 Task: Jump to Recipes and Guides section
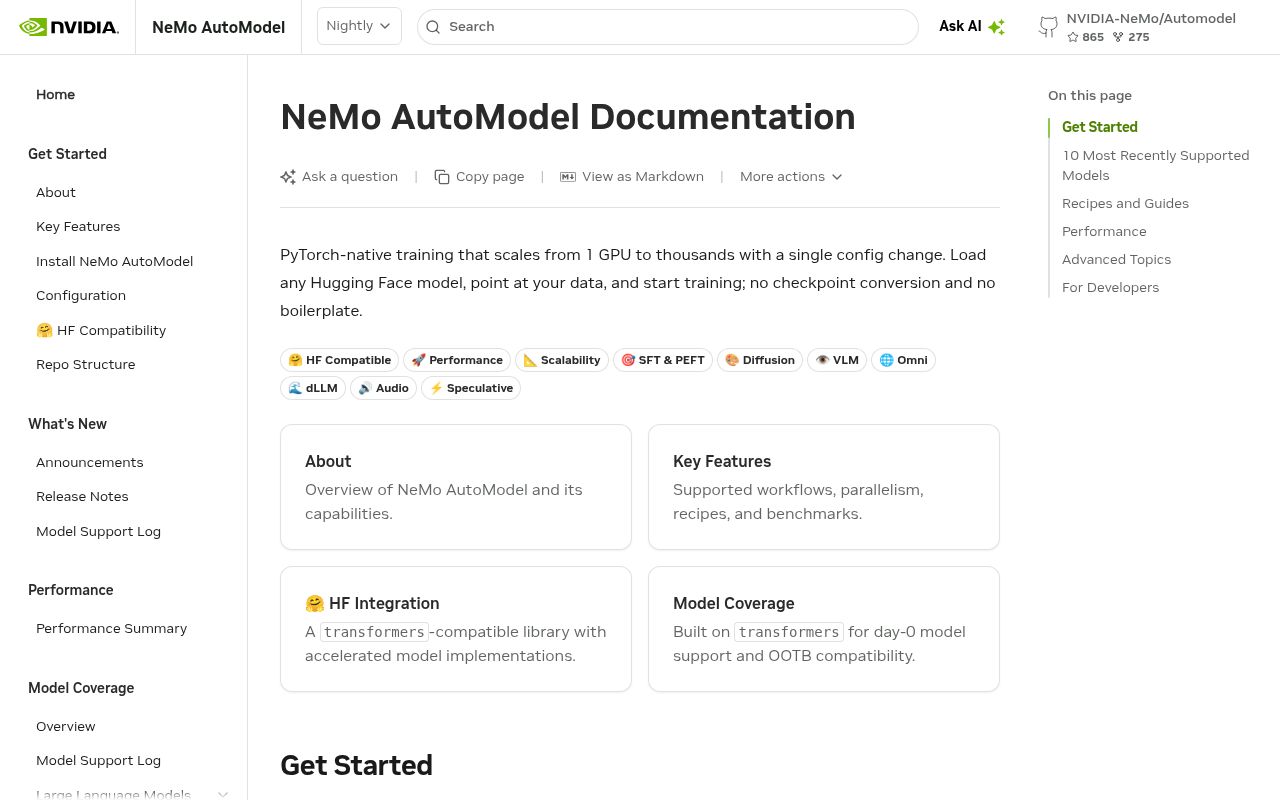1125,203
